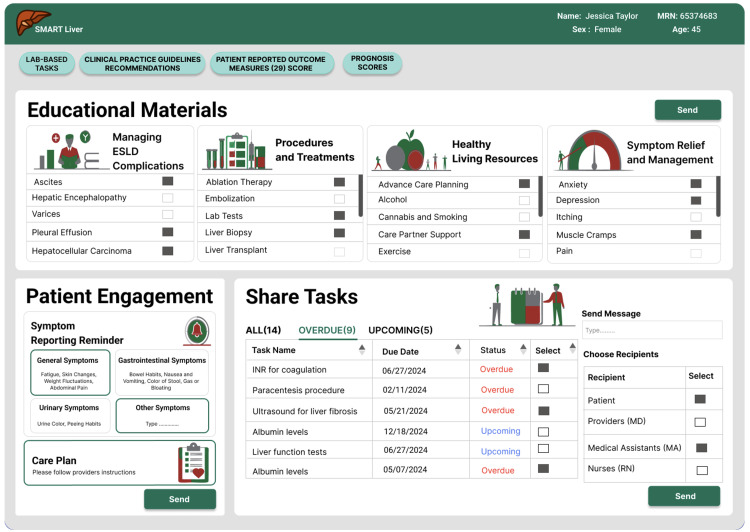Tick the Providers (MD) recipient checkbox
The image size is (750, 532).
tap(700, 422)
